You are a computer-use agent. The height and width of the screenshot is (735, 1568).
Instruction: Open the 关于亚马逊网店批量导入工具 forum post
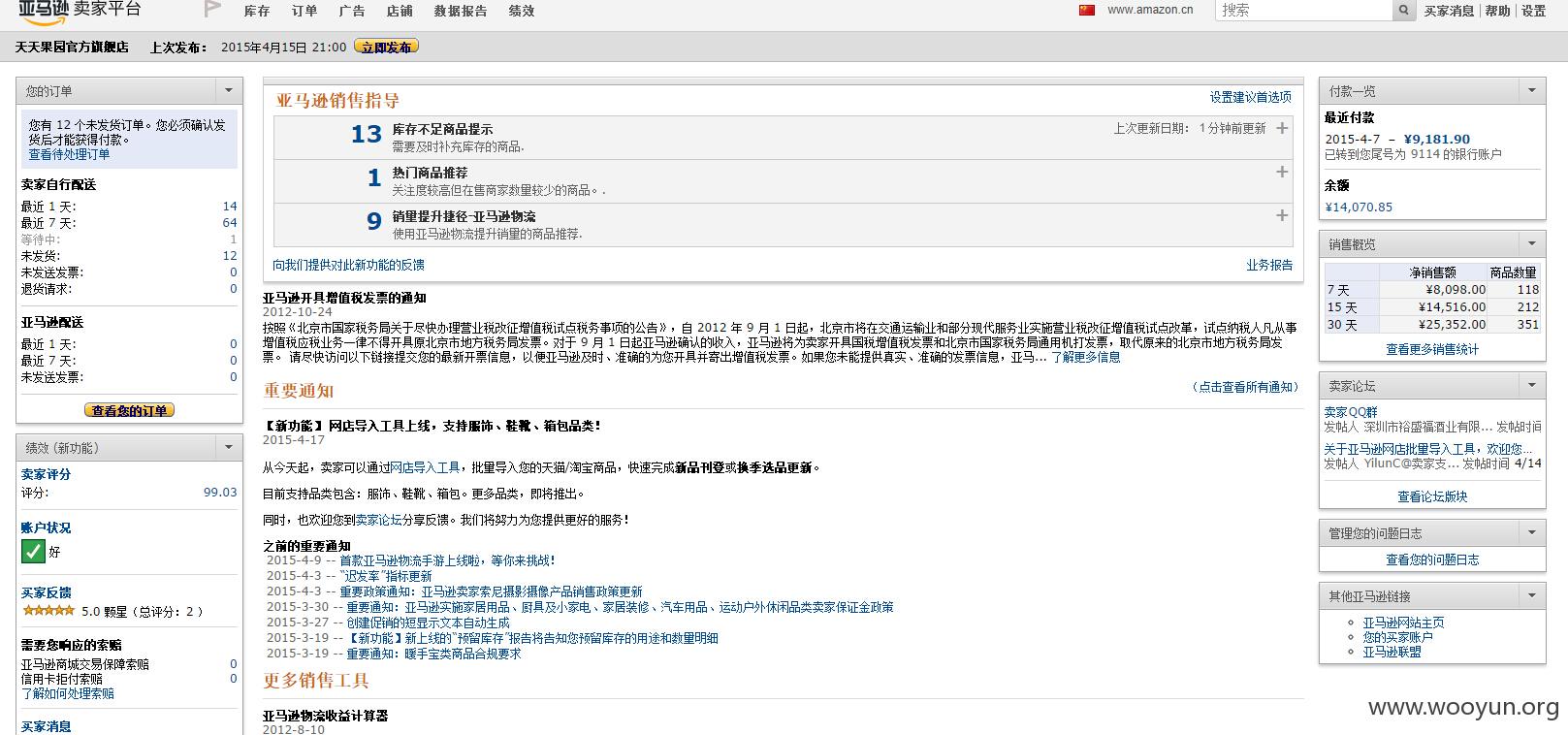click(1428, 449)
